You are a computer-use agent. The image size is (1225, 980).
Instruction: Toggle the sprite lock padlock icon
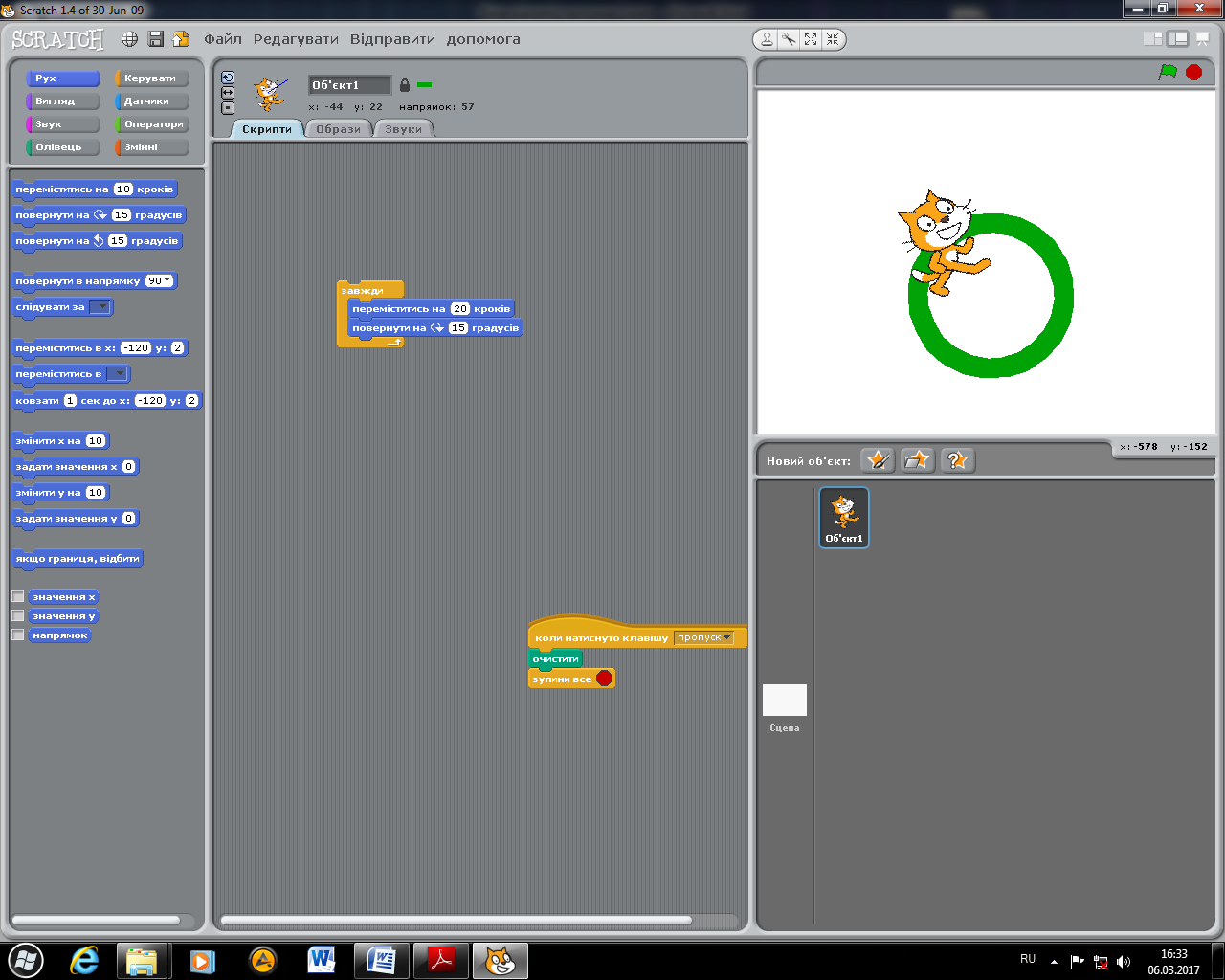pos(405,85)
